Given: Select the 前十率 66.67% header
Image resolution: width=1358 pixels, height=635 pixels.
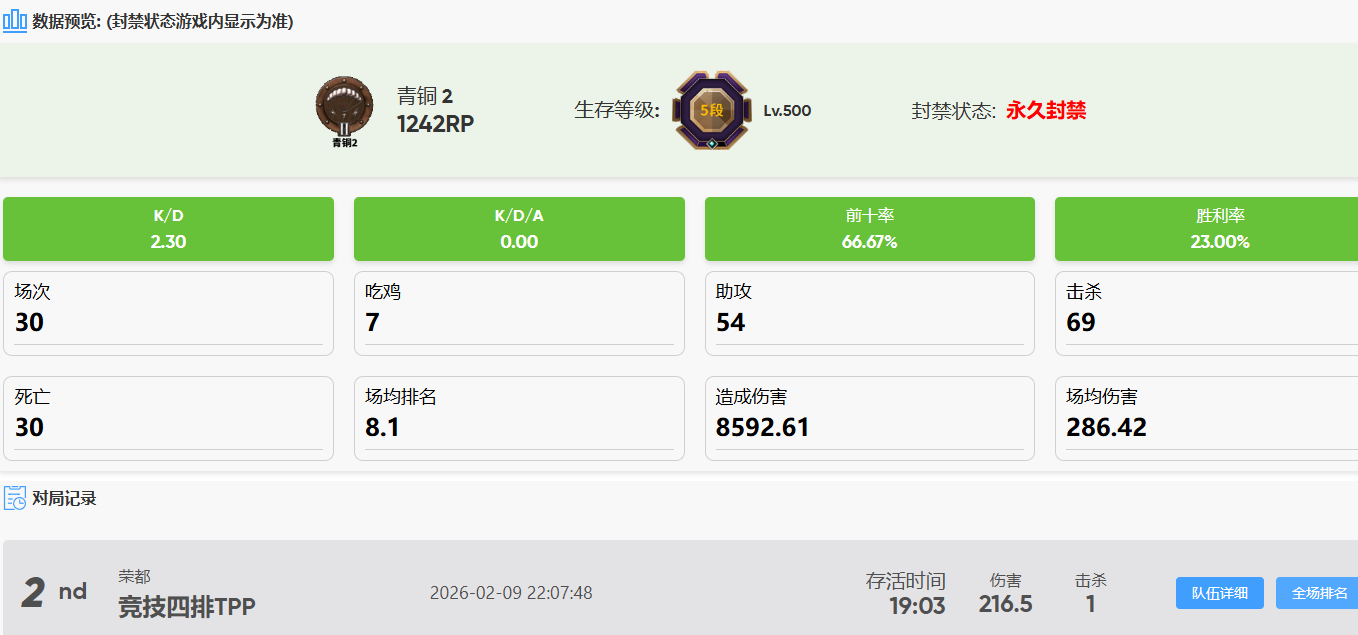Looking at the screenshot, I should coord(870,229).
